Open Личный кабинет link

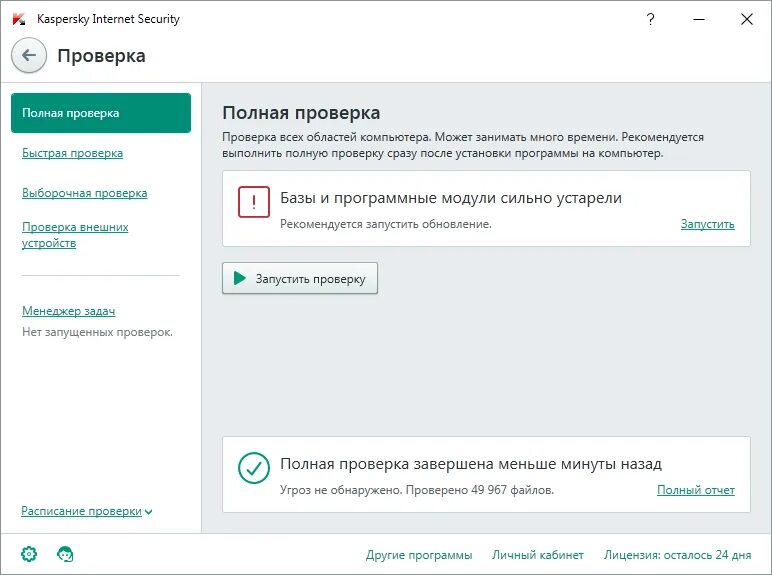tap(538, 555)
